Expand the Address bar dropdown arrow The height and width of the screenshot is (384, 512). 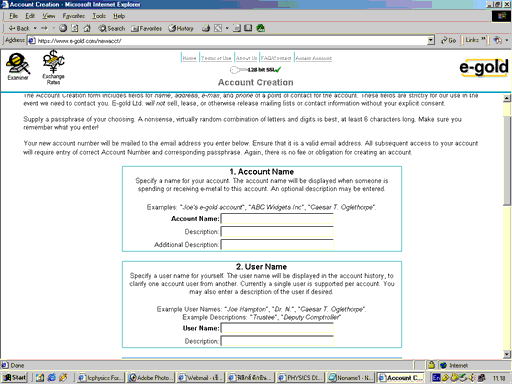tap(431, 40)
